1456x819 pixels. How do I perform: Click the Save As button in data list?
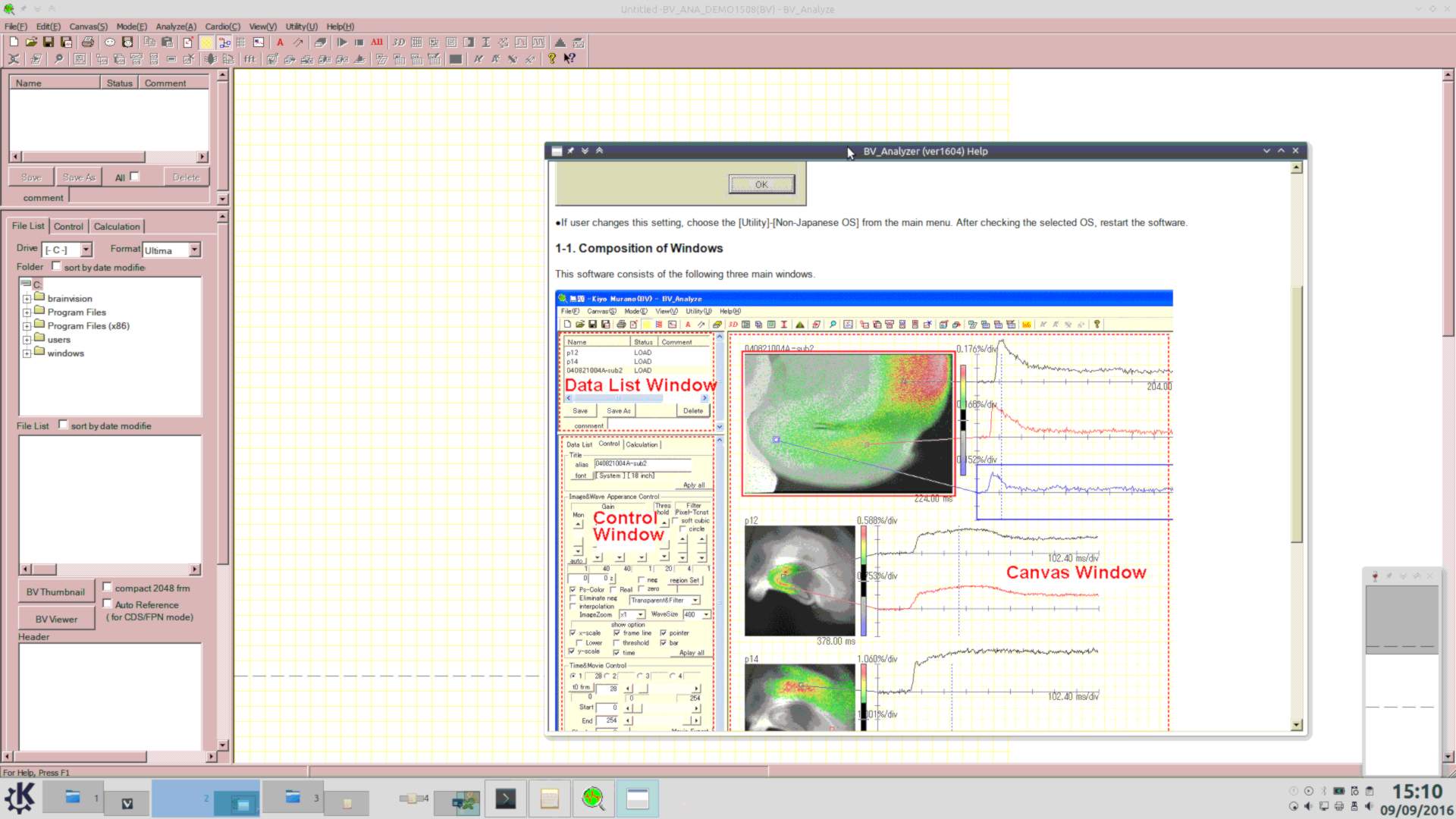click(79, 177)
